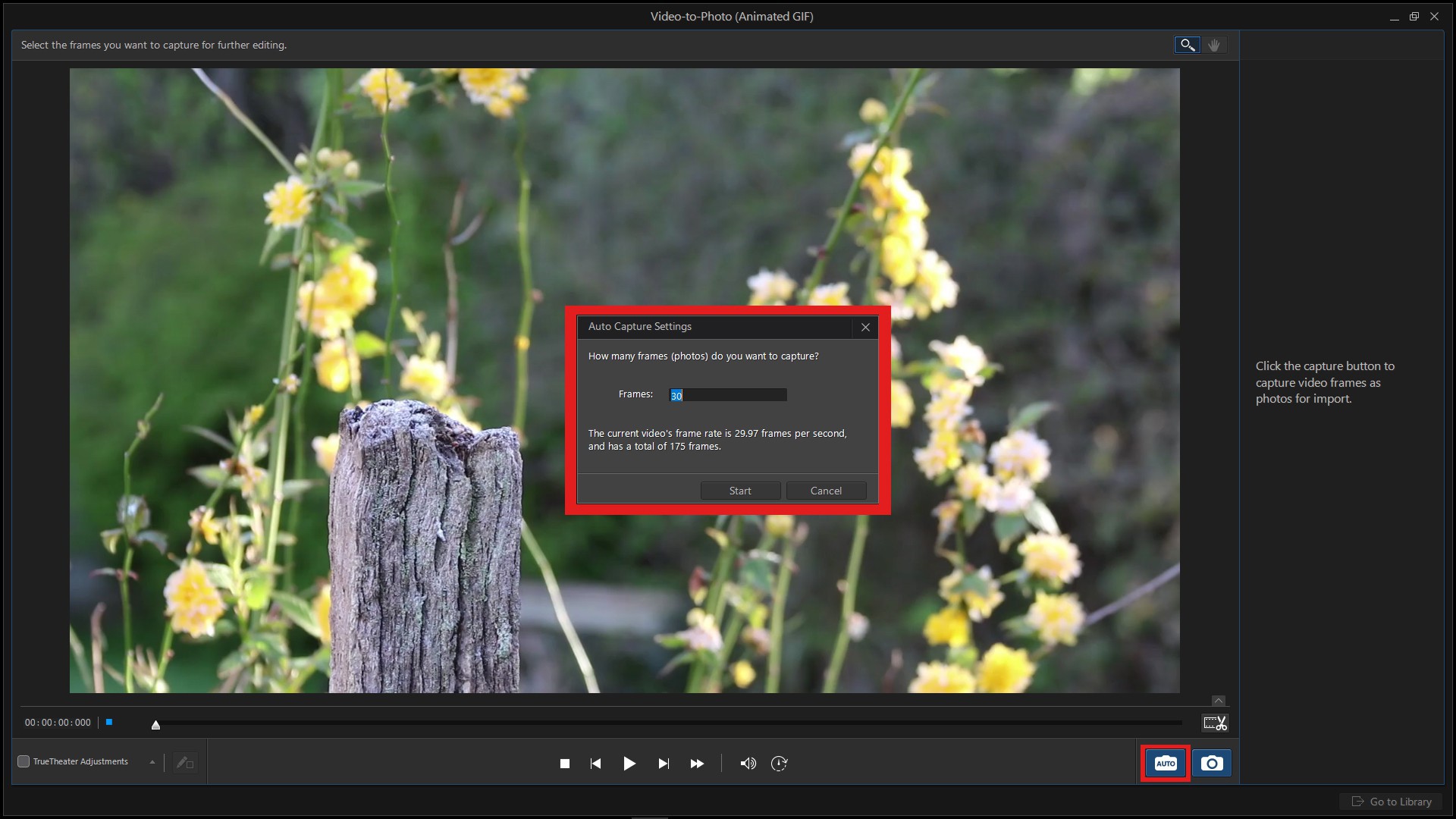Expand the collapse arrow above the timeline

[x=1219, y=701]
